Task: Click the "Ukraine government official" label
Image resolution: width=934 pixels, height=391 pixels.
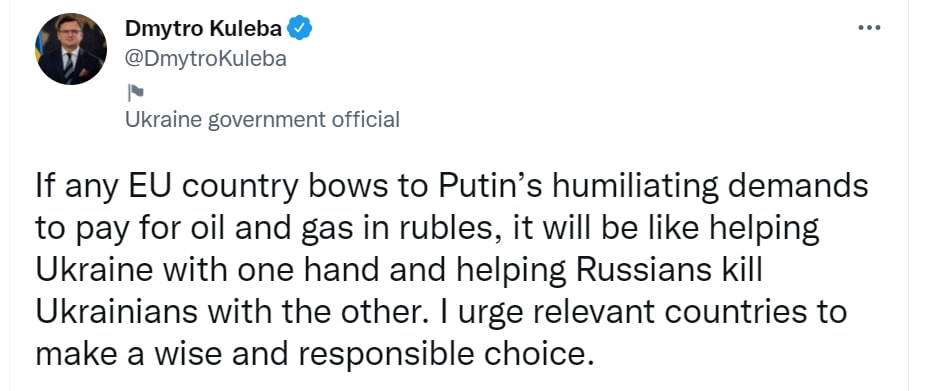Action: [262, 120]
